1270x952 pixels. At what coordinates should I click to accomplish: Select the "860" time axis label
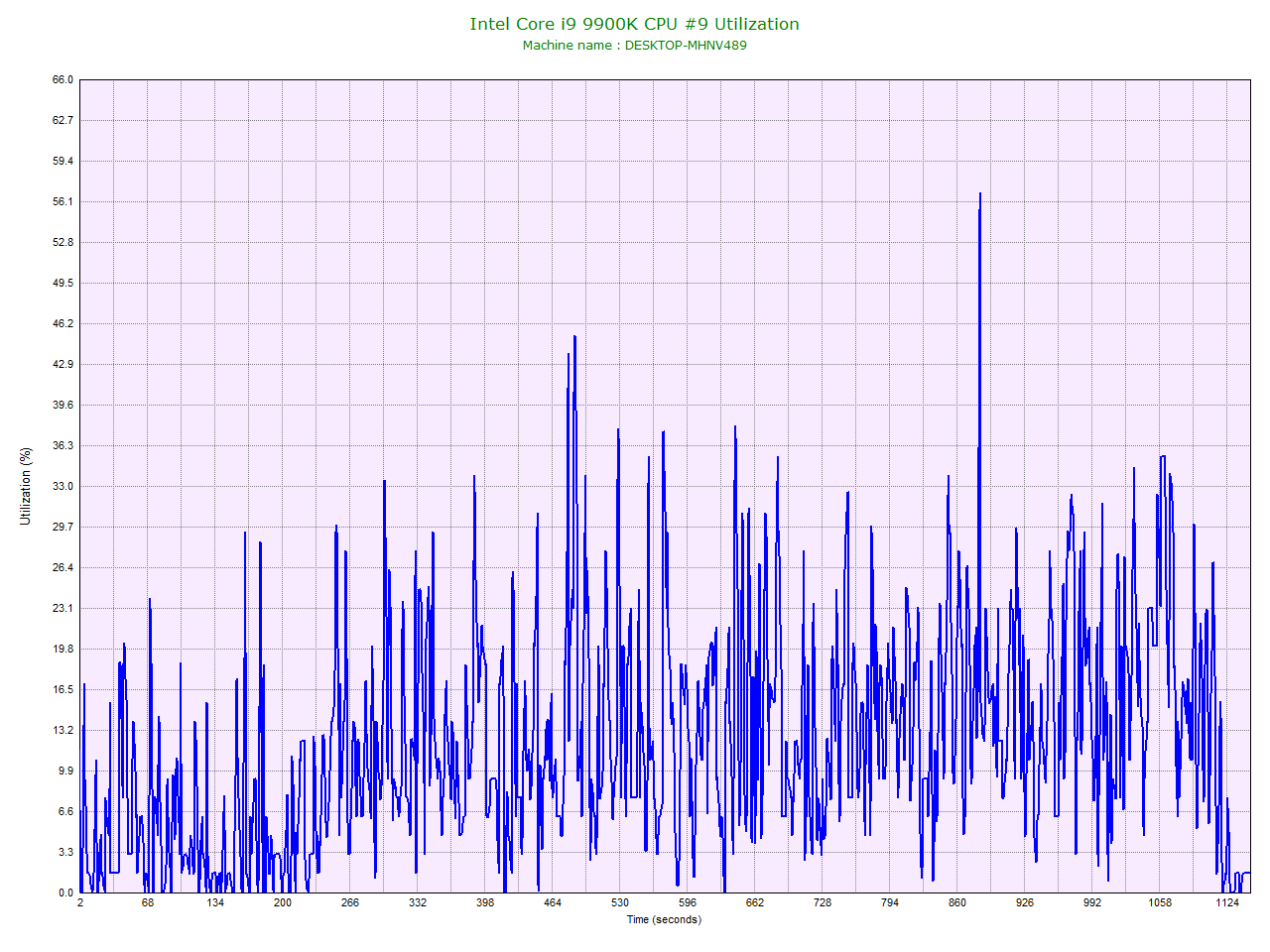pyautogui.click(x=957, y=903)
